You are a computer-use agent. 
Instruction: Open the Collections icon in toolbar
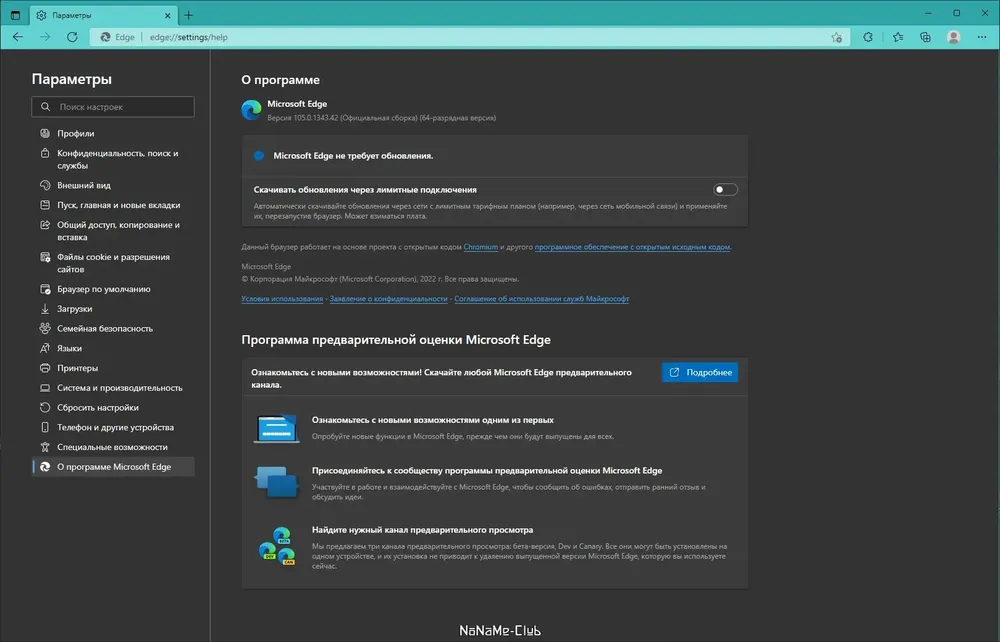[925, 37]
